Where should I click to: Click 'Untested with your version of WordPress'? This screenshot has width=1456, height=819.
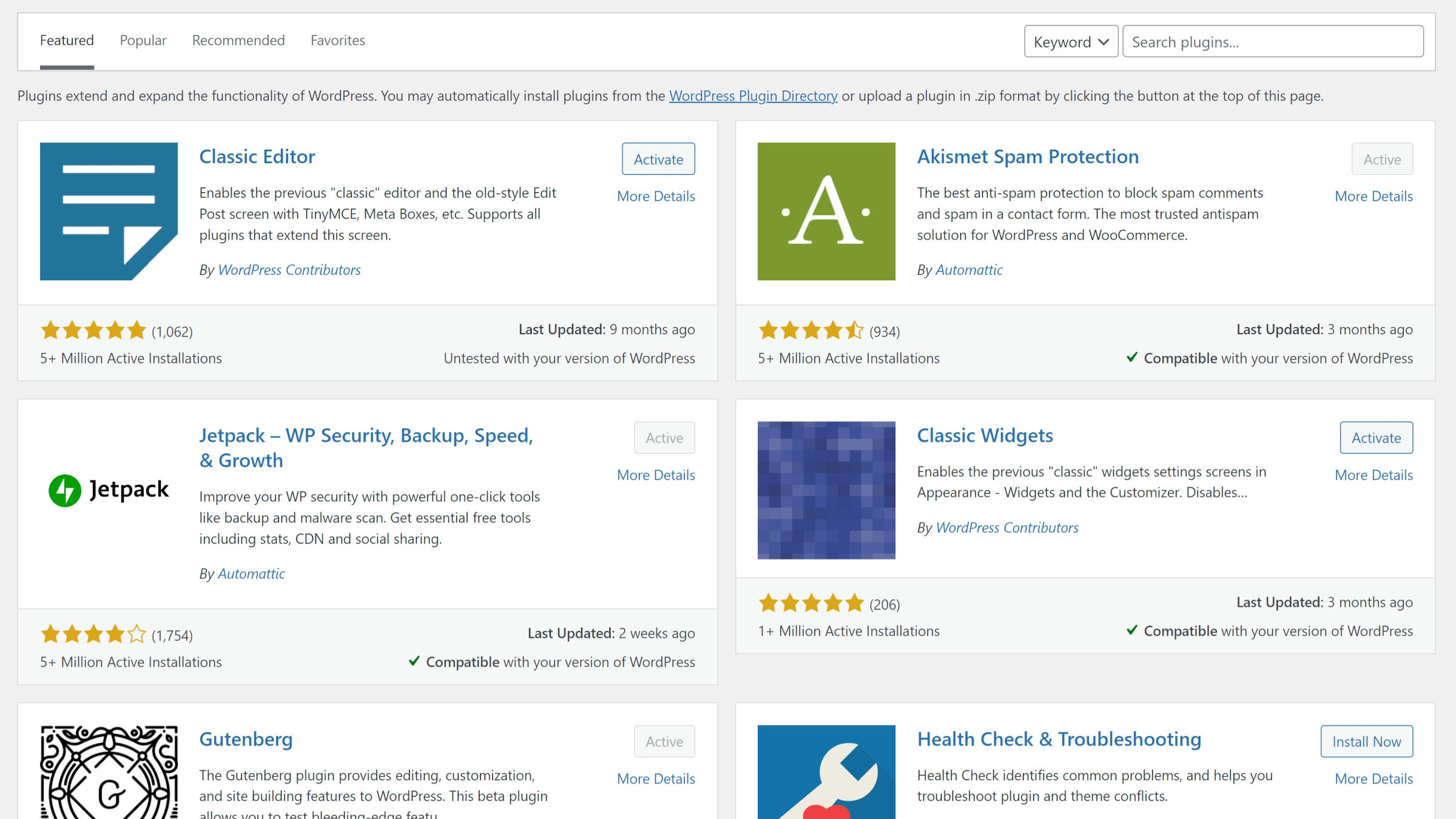[569, 359]
